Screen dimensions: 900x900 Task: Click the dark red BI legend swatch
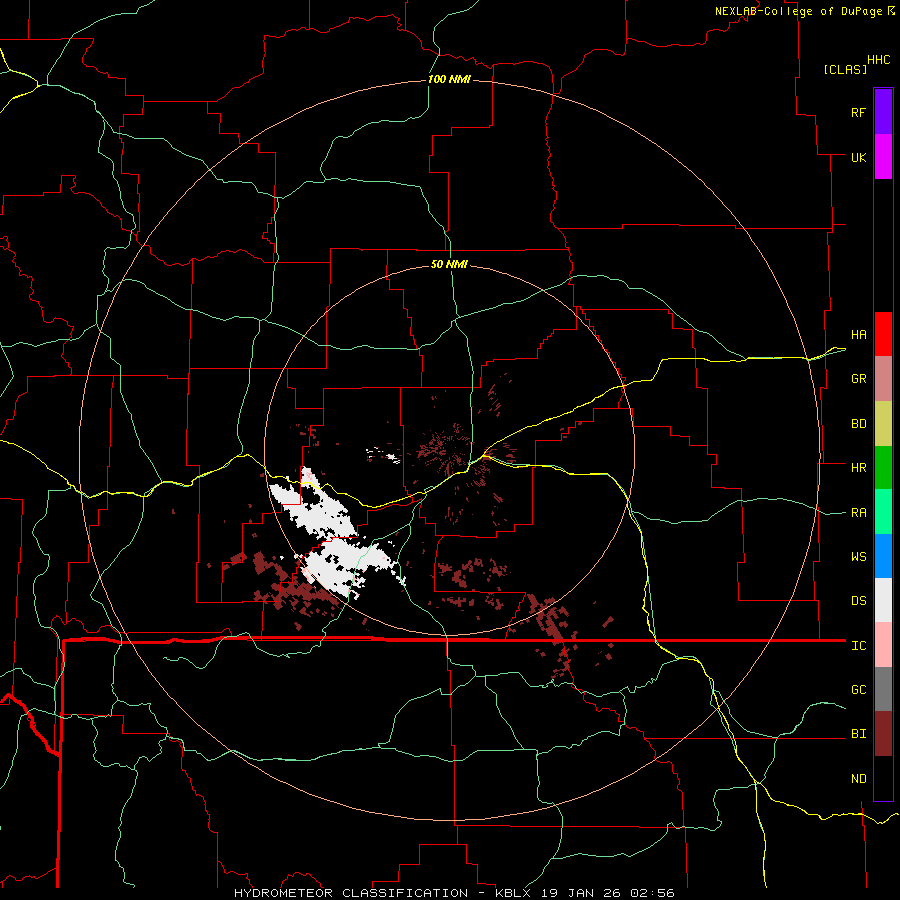pyautogui.click(x=883, y=734)
